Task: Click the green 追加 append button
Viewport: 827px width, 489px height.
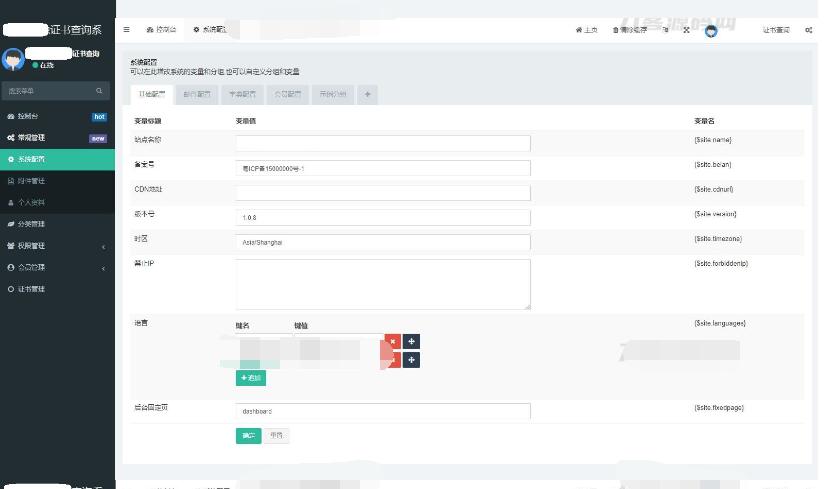Action: pyautogui.click(x=251, y=378)
